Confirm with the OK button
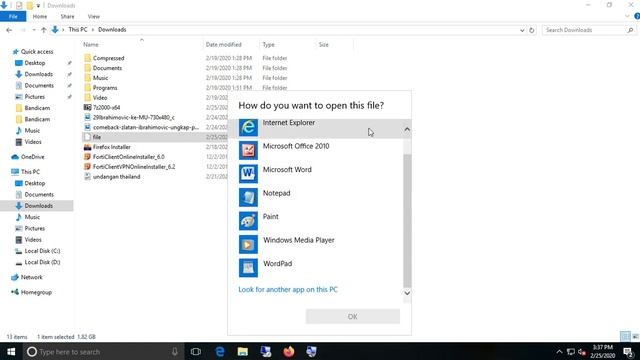This screenshot has height=360, width=640. pos(353,316)
